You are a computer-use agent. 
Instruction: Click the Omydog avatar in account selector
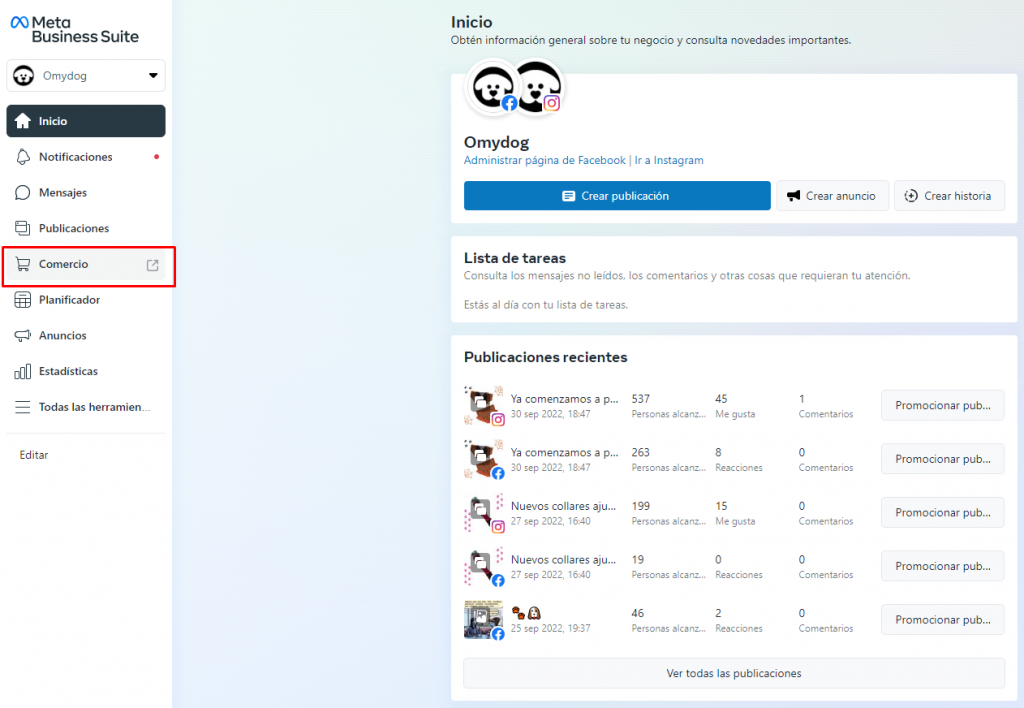[24, 76]
